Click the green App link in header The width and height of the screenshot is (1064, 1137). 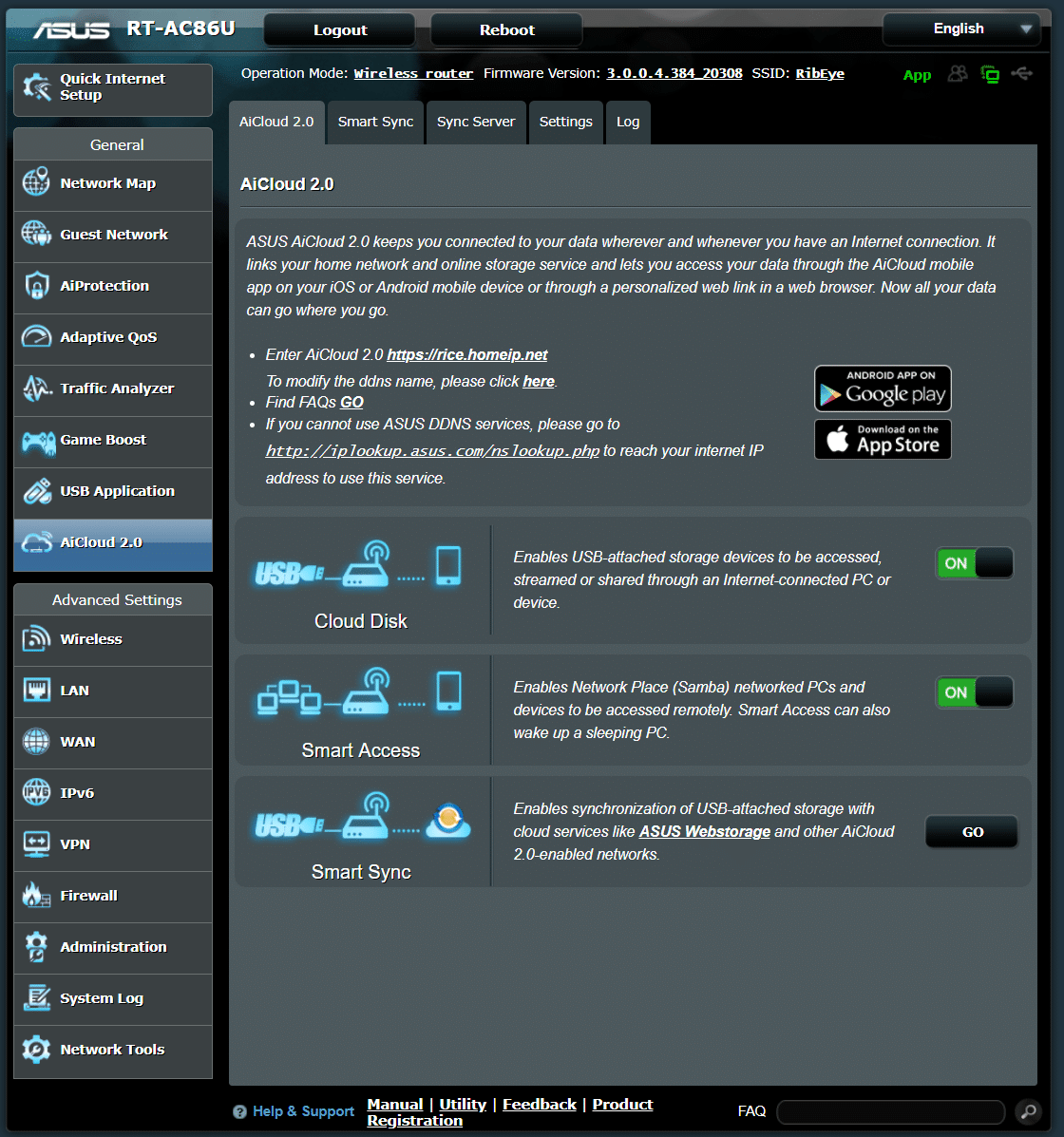917,75
